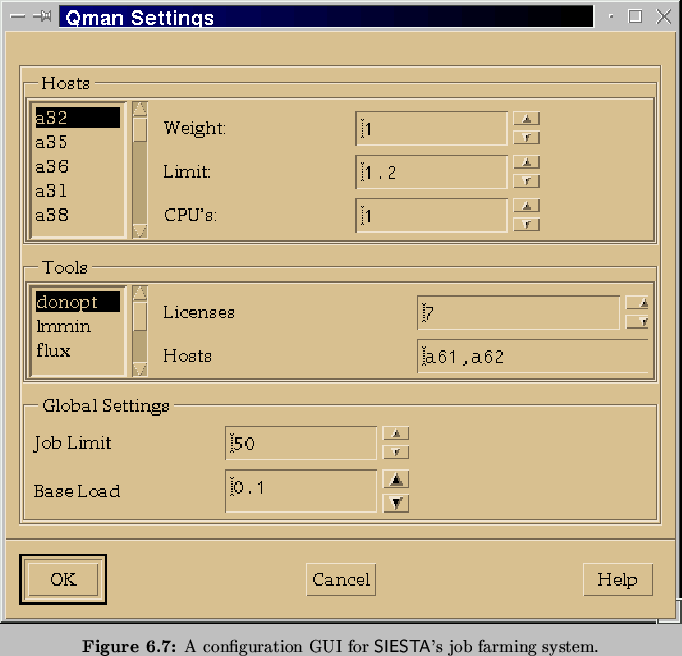Decrease the Limit value with down arrow
Screen dimensions: 682x656
(x=527, y=181)
